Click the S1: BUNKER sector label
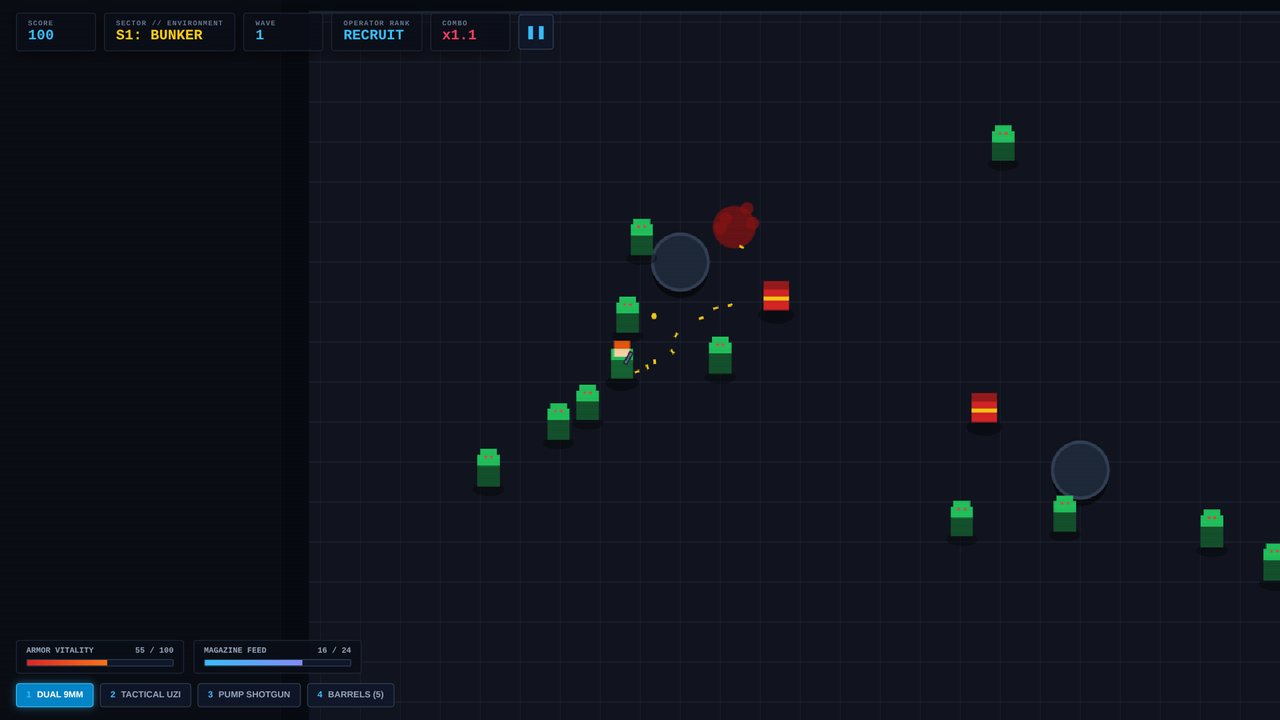The image size is (1280, 720). coord(159,36)
